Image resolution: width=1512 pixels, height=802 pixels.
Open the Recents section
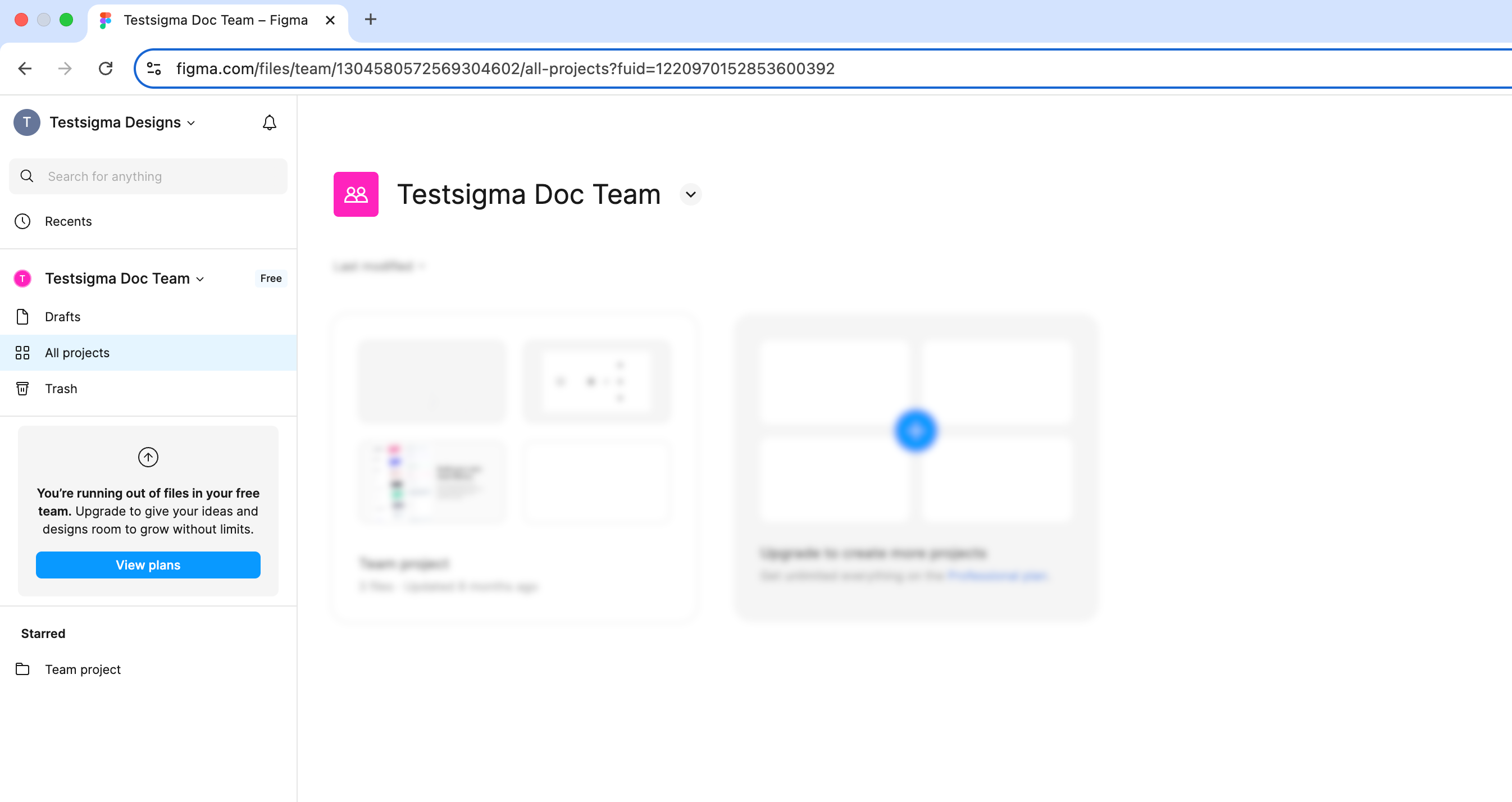click(x=69, y=221)
